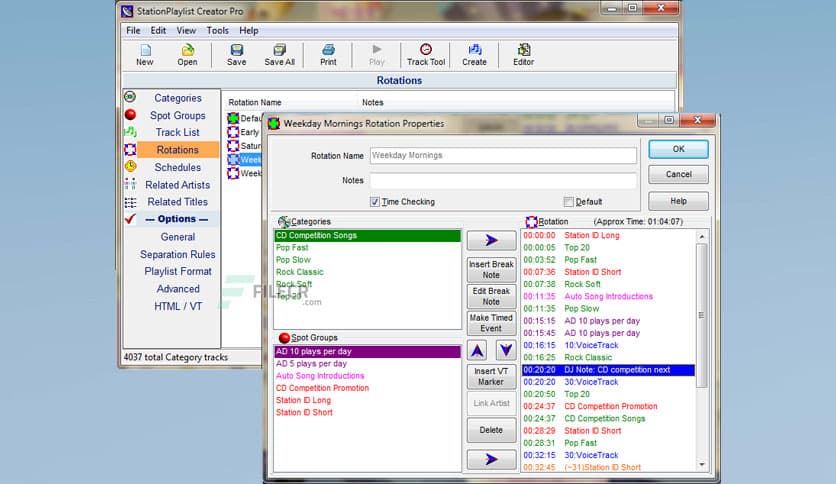Click the move down arrow button
Viewport: 836px width, 484px height.
click(x=505, y=350)
